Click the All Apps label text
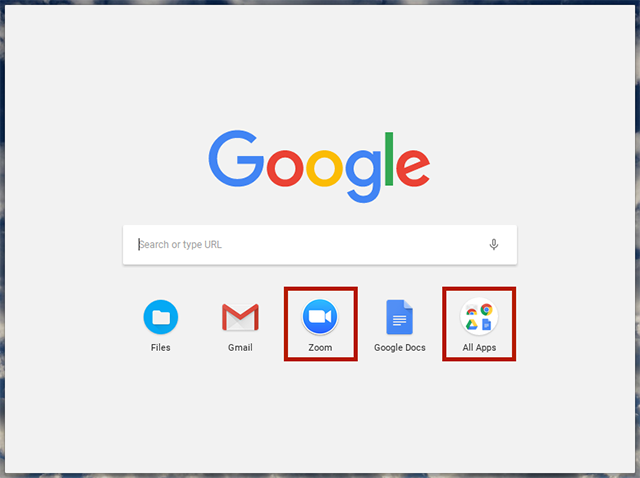The width and height of the screenshot is (640, 478). pyautogui.click(x=479, y=348)
